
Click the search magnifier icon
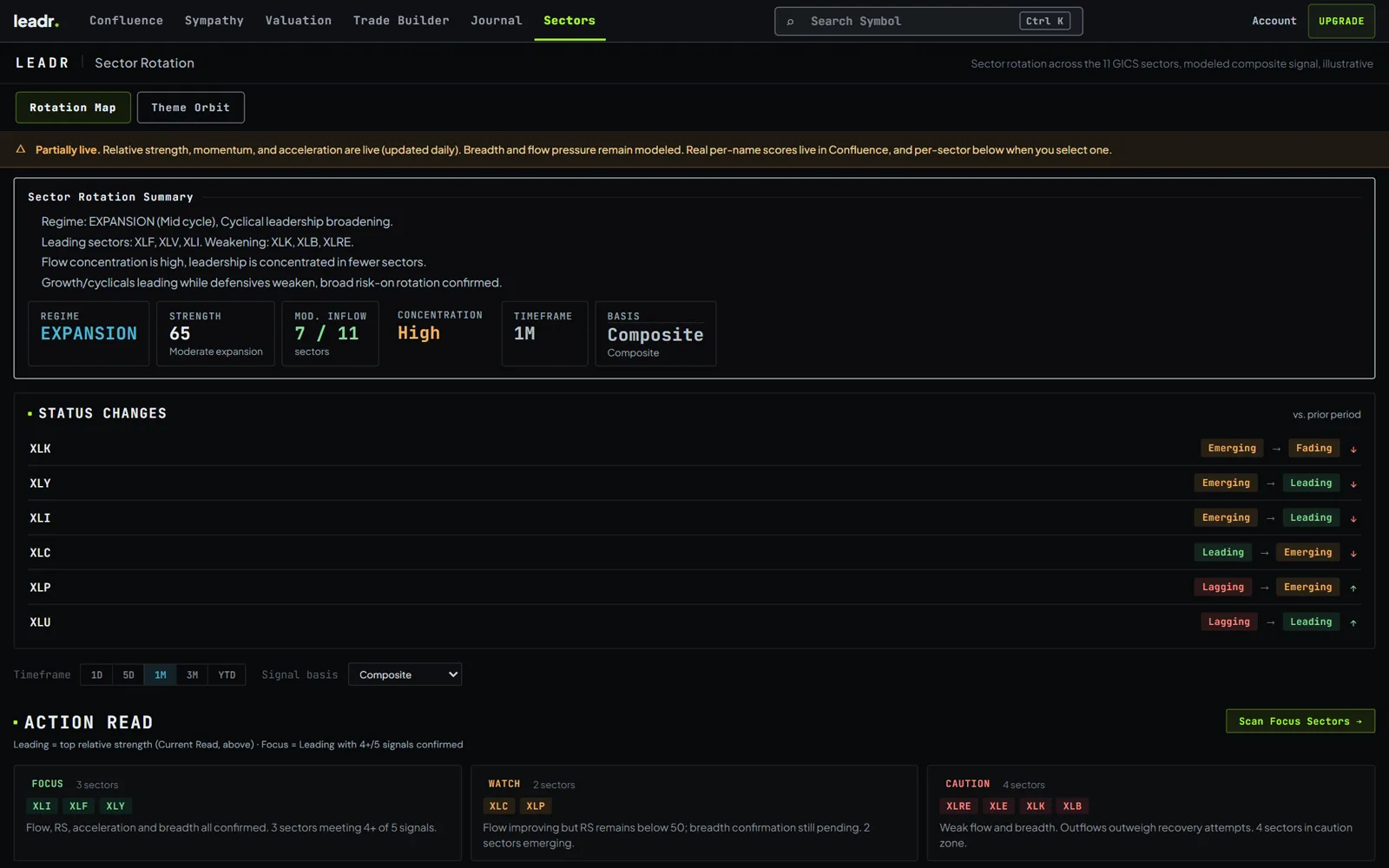point(790,22)
